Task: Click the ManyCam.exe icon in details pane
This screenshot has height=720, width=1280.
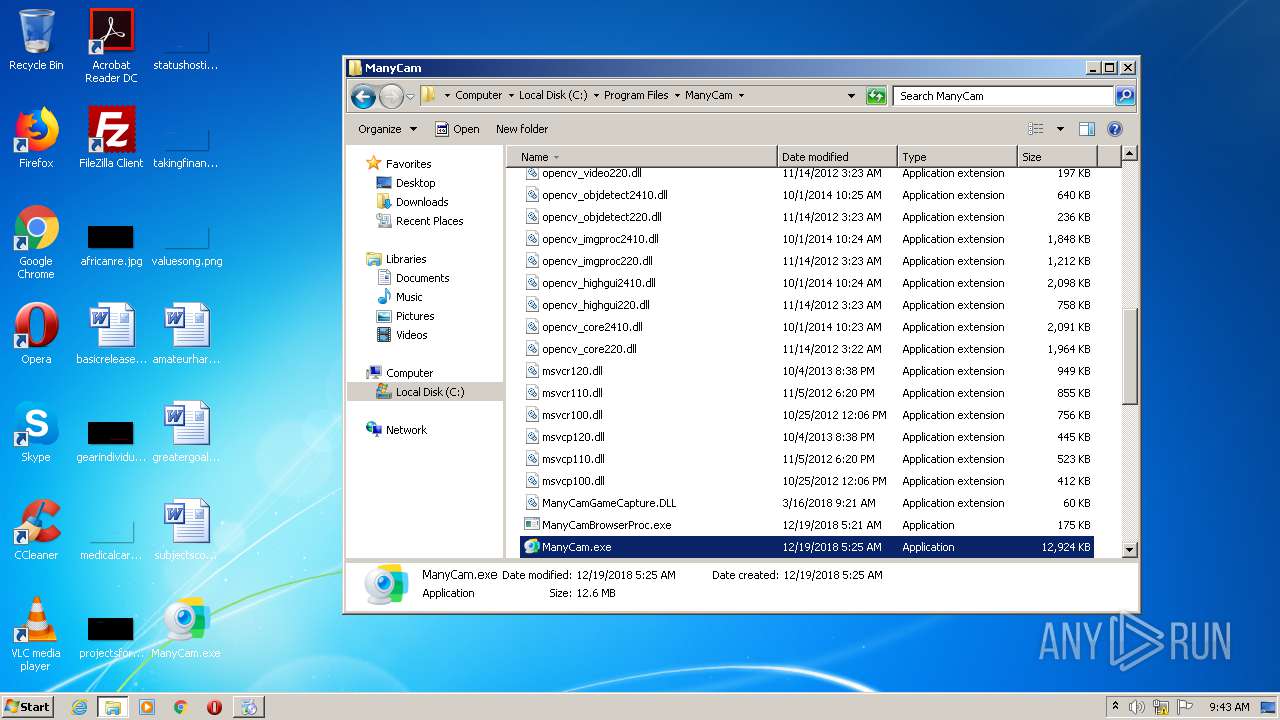Action: tap(386, 585)
